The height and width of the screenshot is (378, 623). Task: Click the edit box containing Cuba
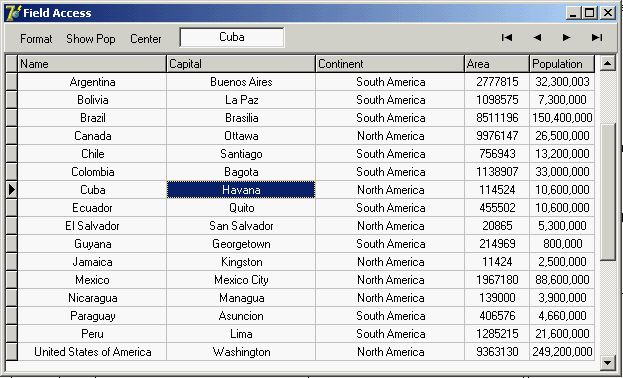pos(232,37)
